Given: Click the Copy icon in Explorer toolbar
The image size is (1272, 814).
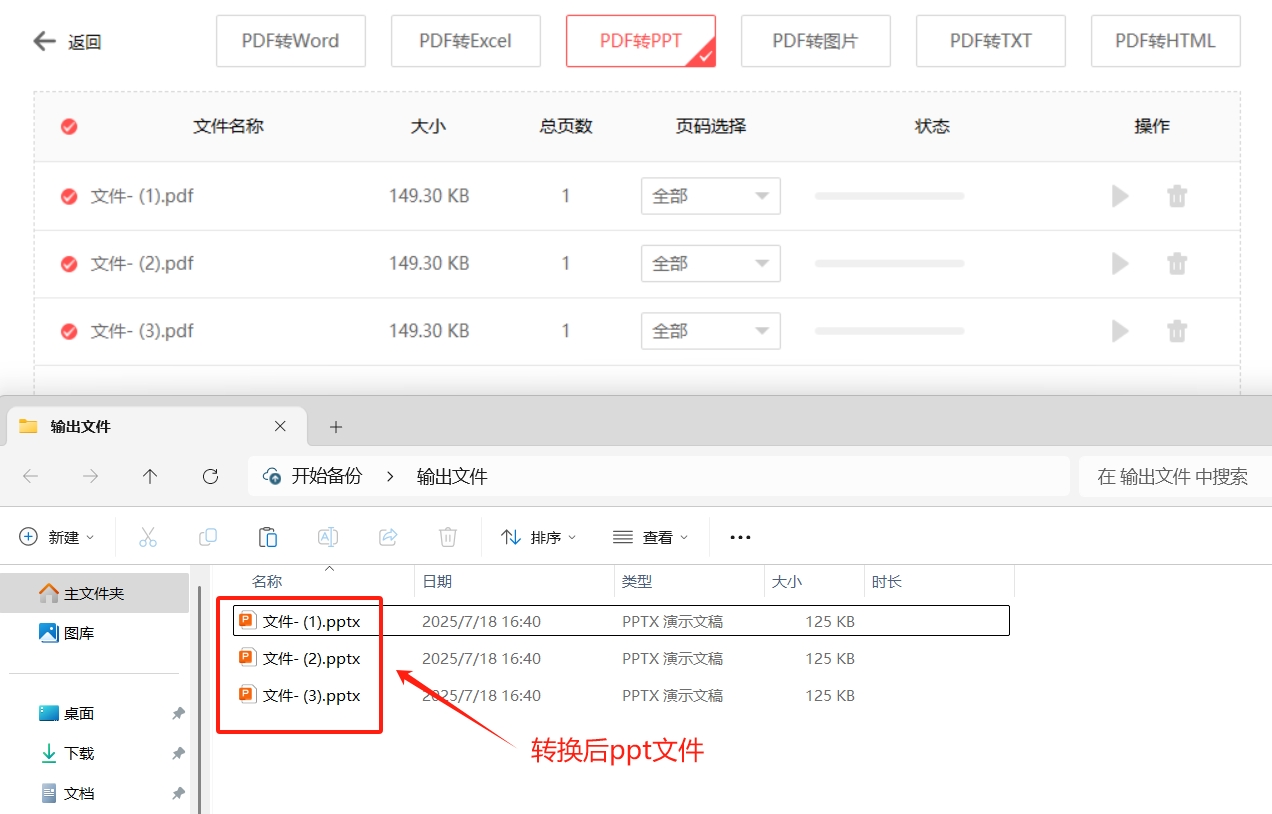Looking at the screenshot, I should [208, 537].
